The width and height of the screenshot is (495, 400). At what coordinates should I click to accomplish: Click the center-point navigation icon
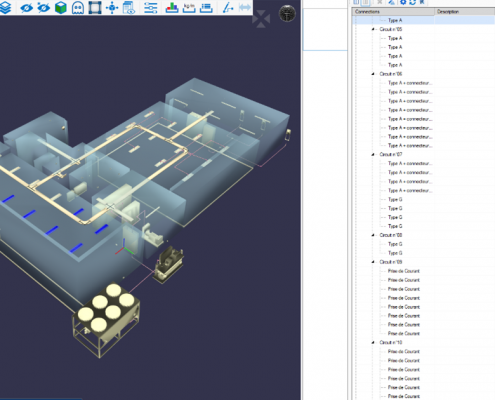tap(112, 8)
